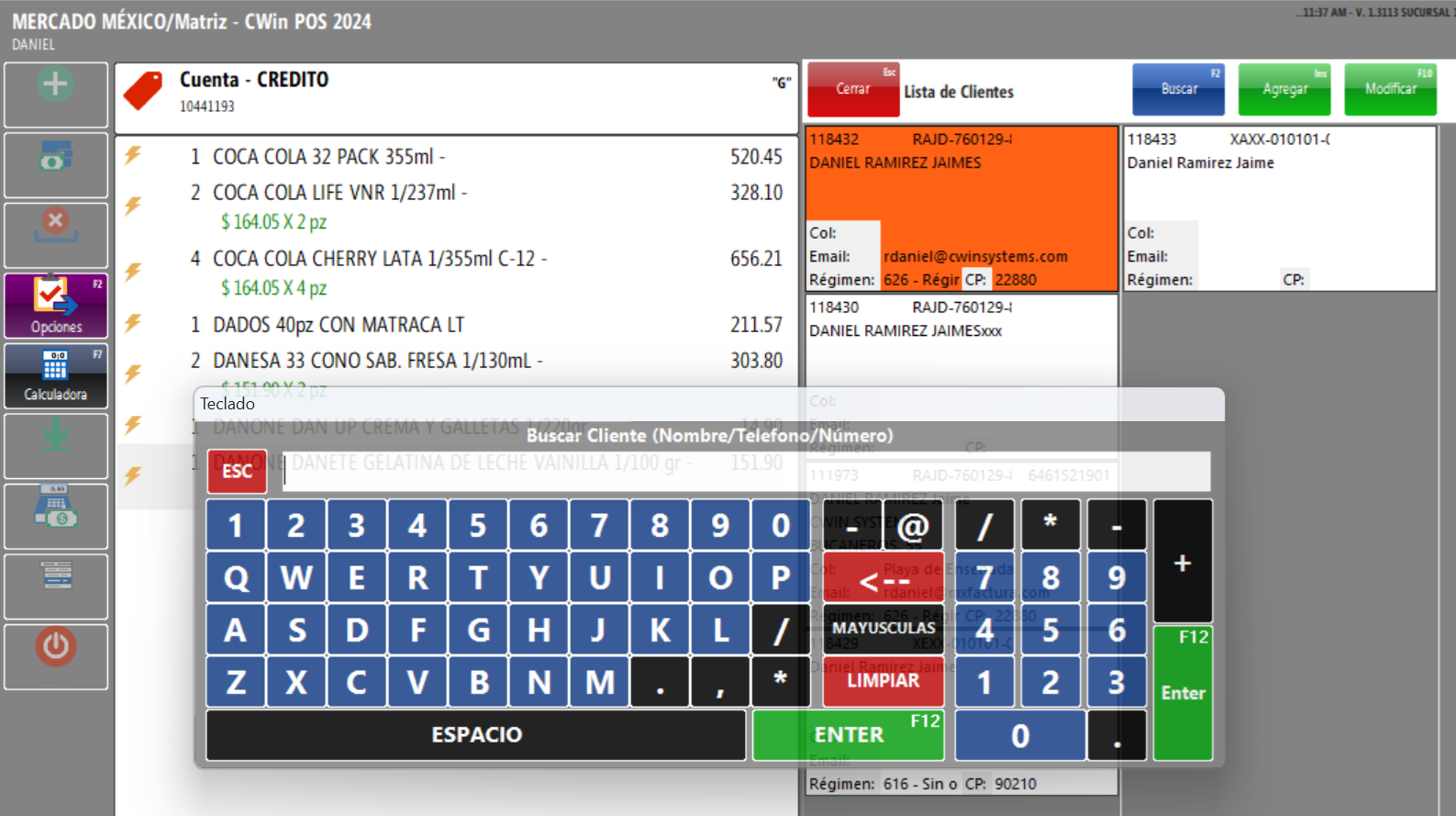The width and height of the screenshot is (1456, 816).
Task: Click the red price tag icon
Action: [x=143, y=92]
